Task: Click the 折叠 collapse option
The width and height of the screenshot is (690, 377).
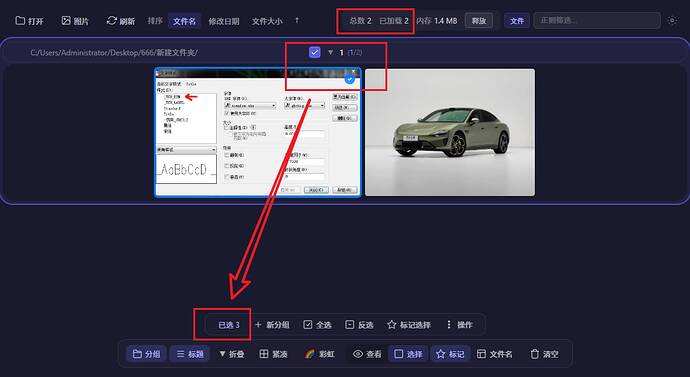Action: [231, 354]
